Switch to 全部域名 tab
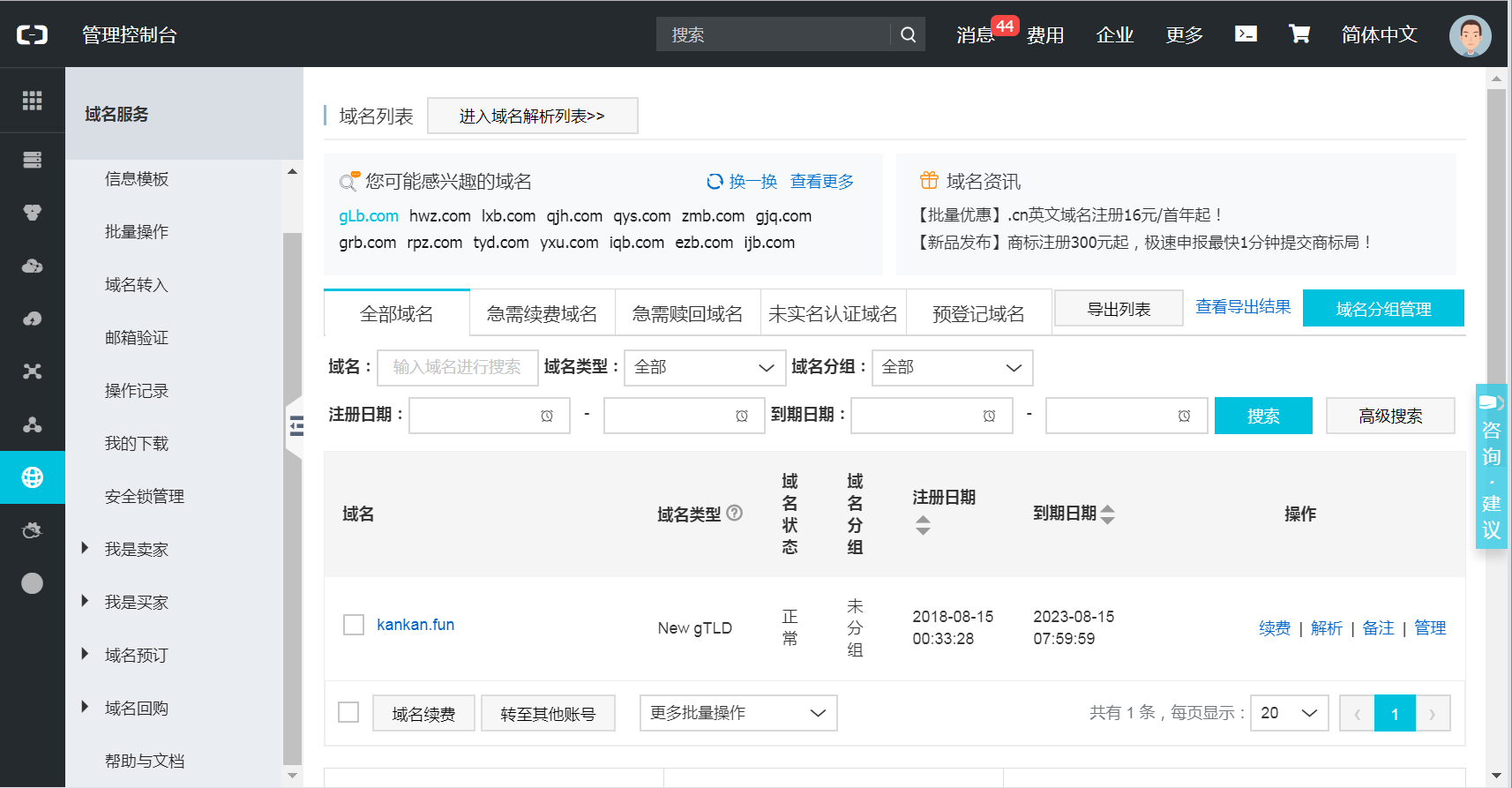The width and height of the screenshot is (1512, 788). tap(397, 313)
